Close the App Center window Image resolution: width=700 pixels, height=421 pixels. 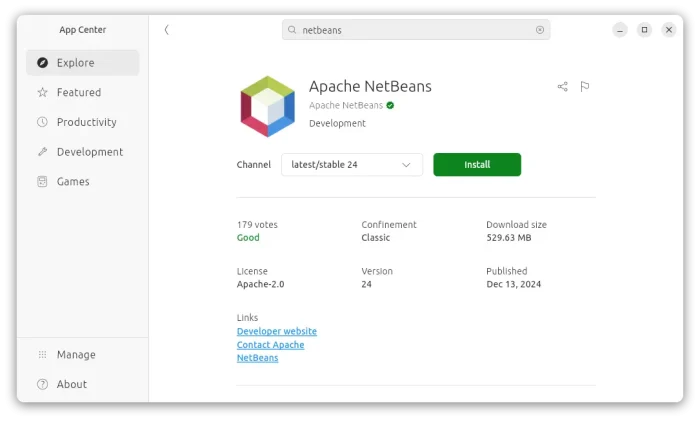[669, 30]
